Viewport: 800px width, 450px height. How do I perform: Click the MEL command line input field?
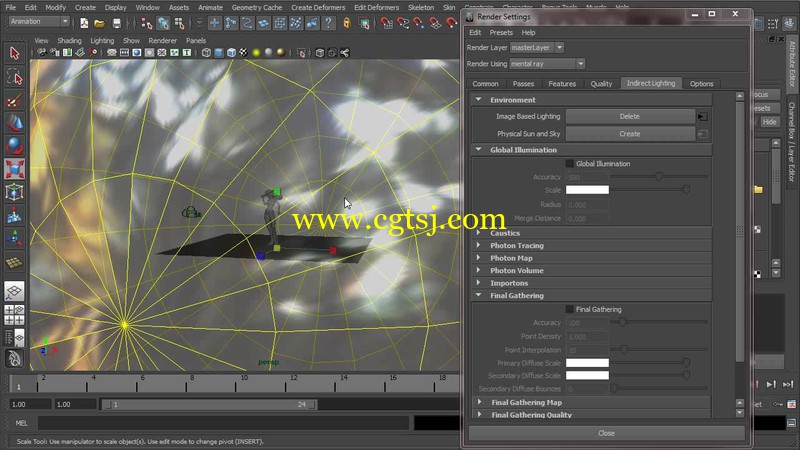[x=223, y=423]
